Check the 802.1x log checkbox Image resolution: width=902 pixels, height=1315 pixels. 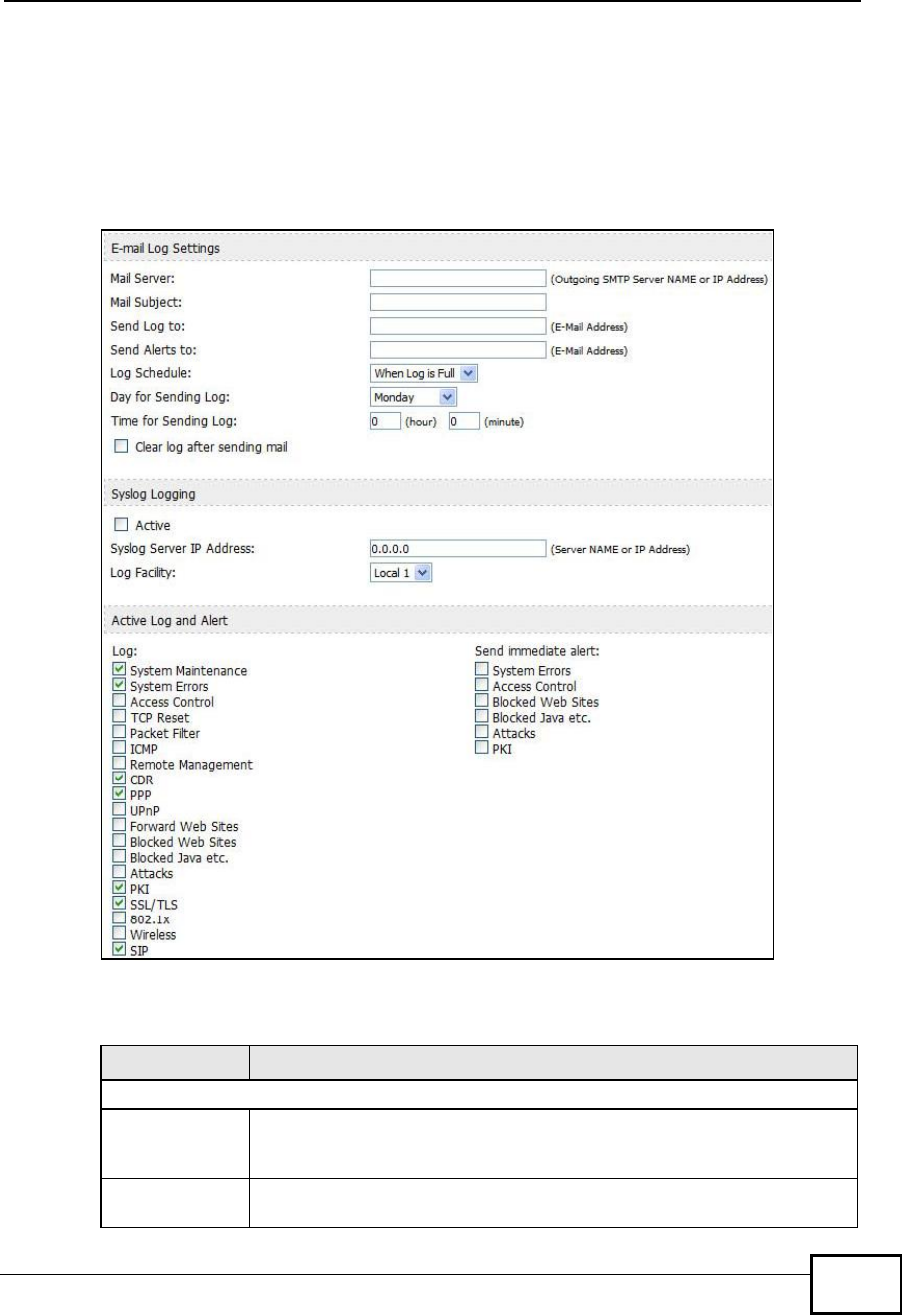[120, 919]
